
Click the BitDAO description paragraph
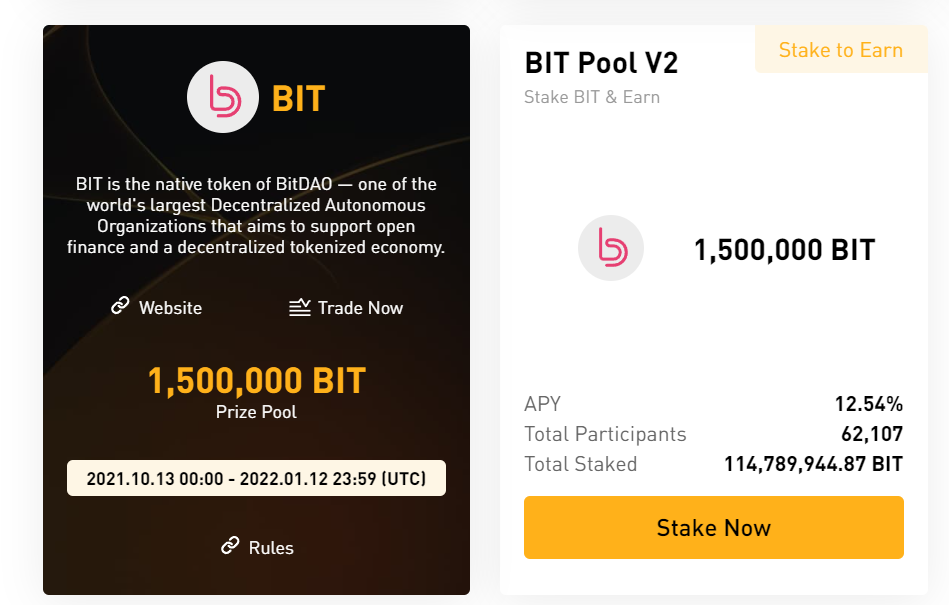coord(256,215)
